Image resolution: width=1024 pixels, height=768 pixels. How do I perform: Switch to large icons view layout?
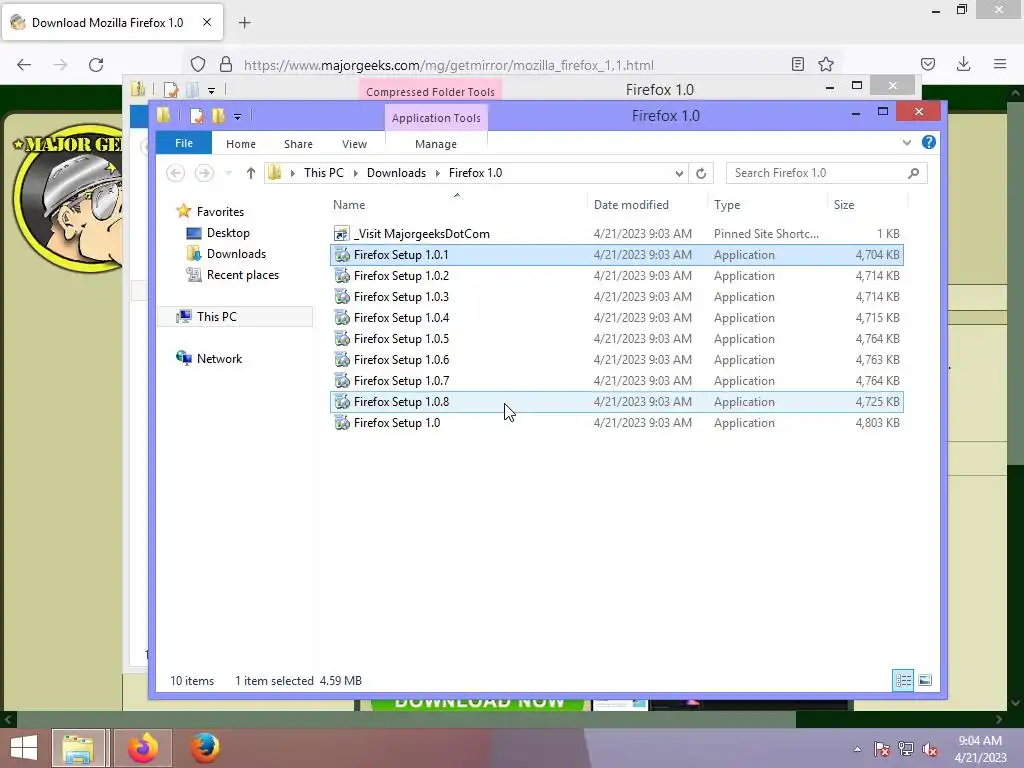(x=925, y=680)
